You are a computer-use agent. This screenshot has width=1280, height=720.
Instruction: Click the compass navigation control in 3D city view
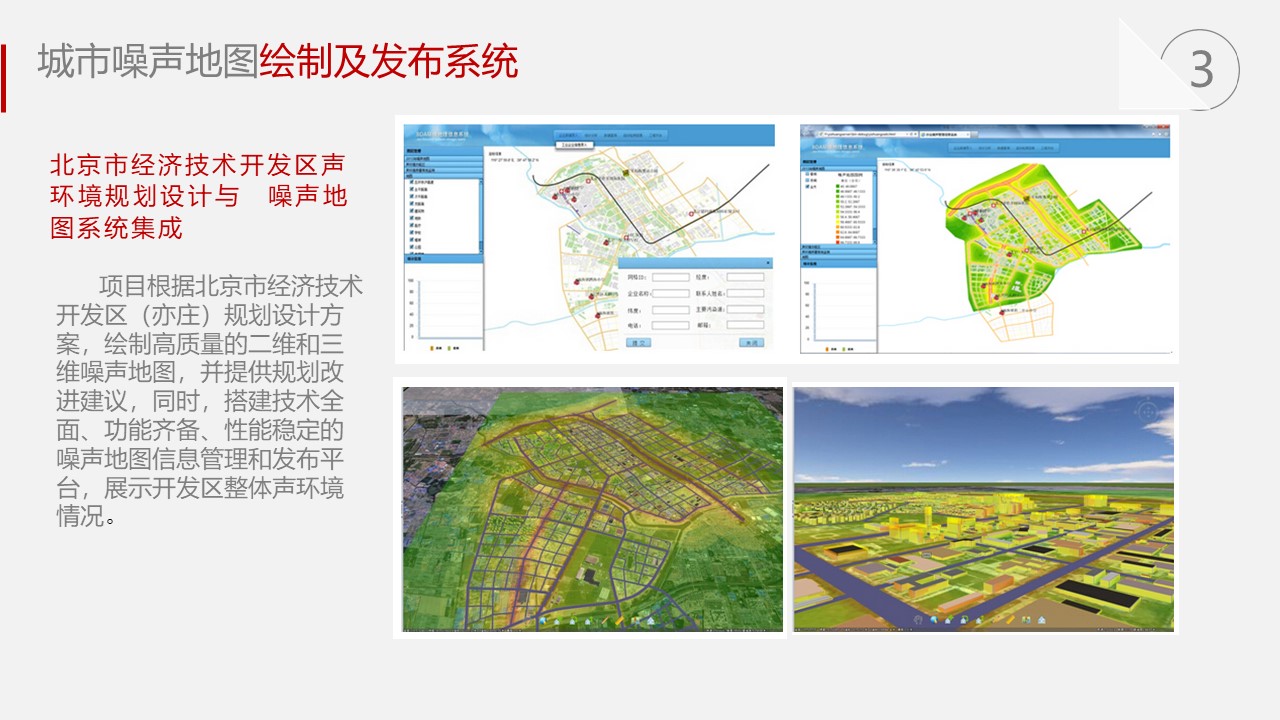click(x=1146, y=412)
